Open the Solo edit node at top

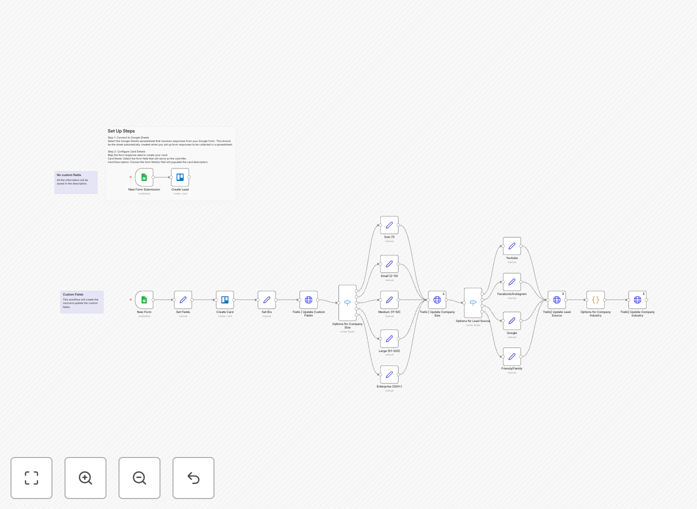[389, 225]
